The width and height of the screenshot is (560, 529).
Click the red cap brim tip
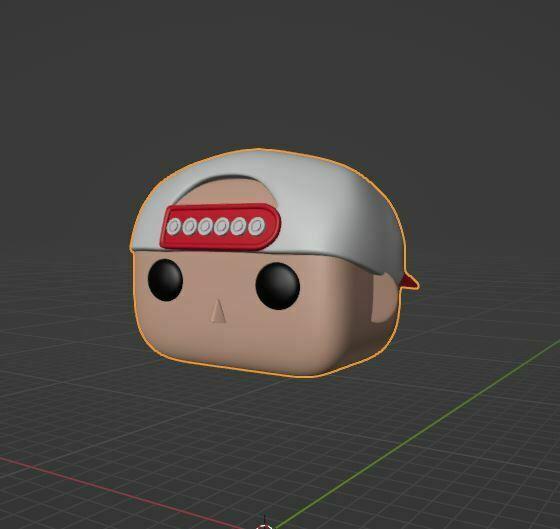[x=411, y=281]
